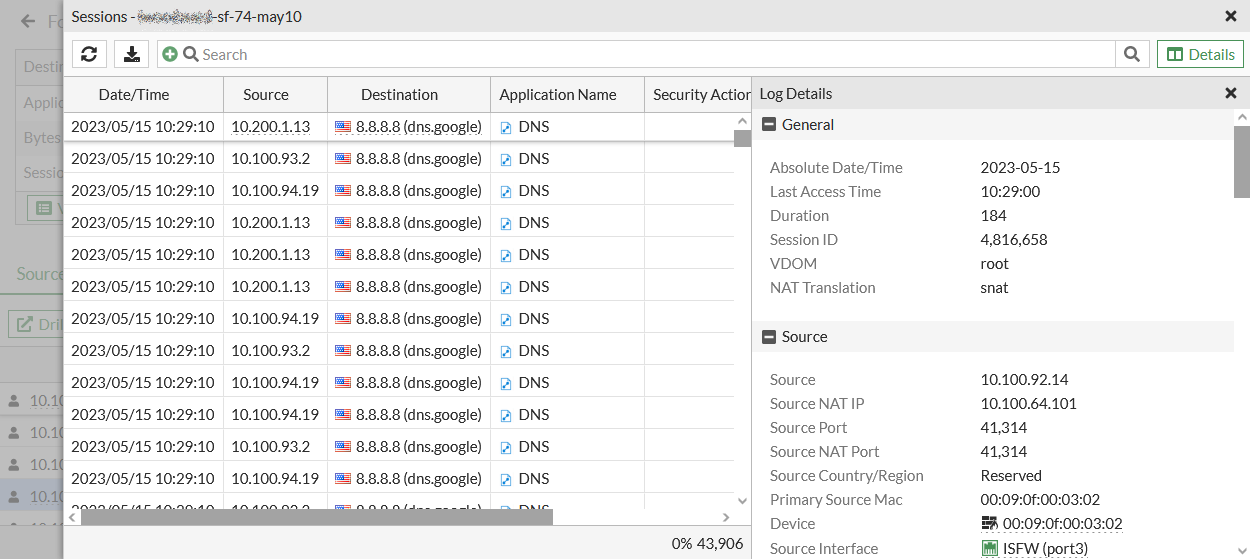Click the Application Name column header

[558, 95]
